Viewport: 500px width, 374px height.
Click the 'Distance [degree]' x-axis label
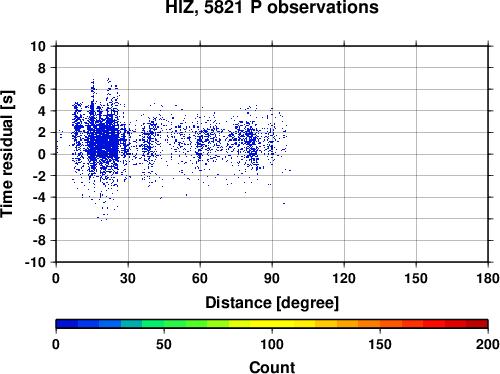pos(272,303)
